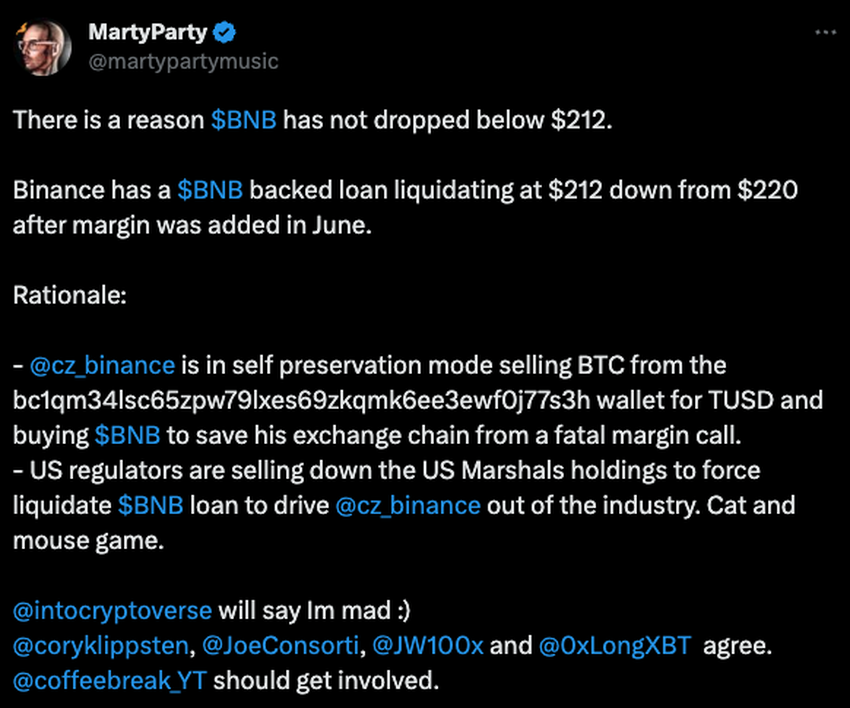Open the @intocryptoverse profile link

point(110,610)
